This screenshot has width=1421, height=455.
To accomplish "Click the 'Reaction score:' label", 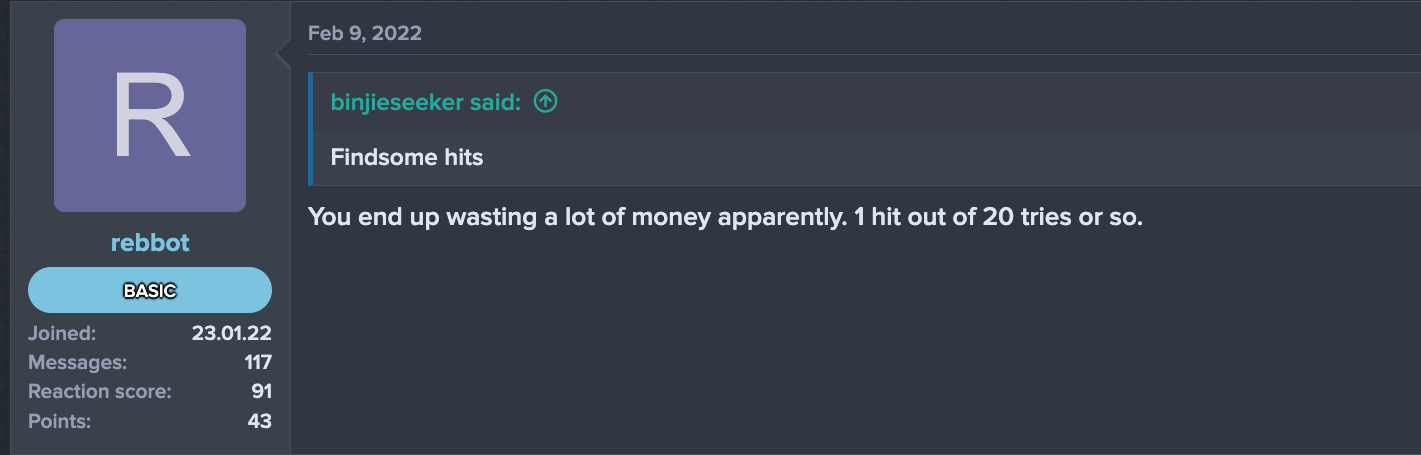I will 99,391.
